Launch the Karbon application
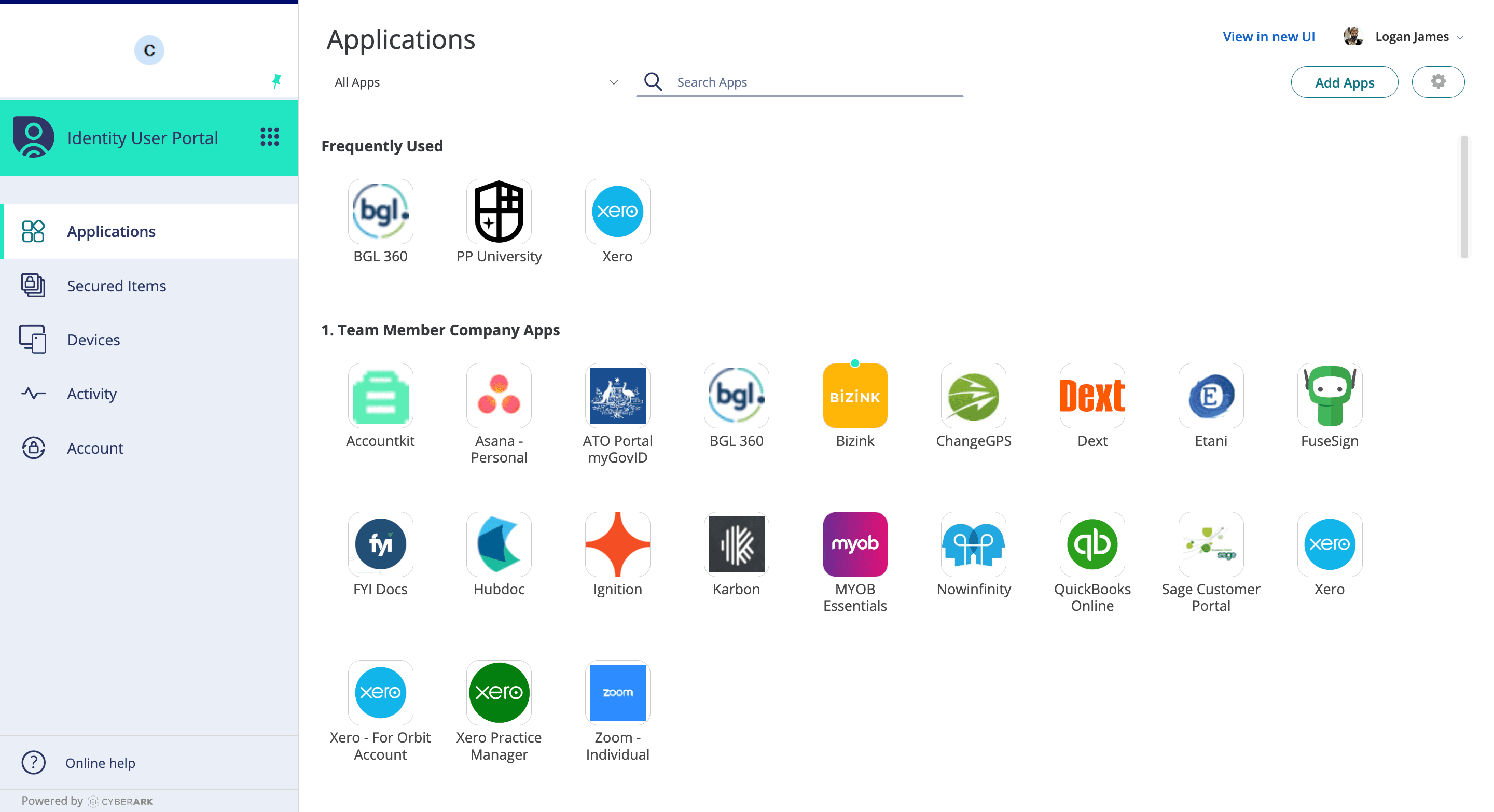Screen dimensions: 1494x812 (736, 544)
